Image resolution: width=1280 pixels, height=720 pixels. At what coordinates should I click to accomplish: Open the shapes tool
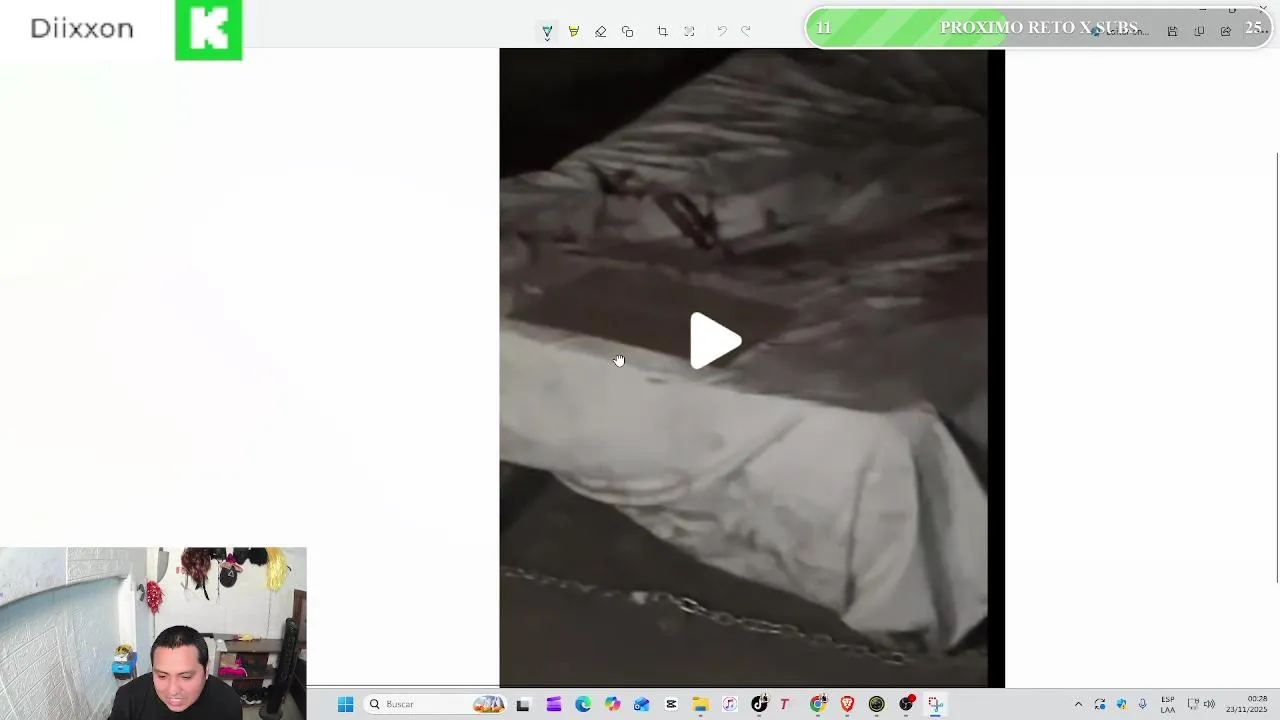tap(628, 32)
